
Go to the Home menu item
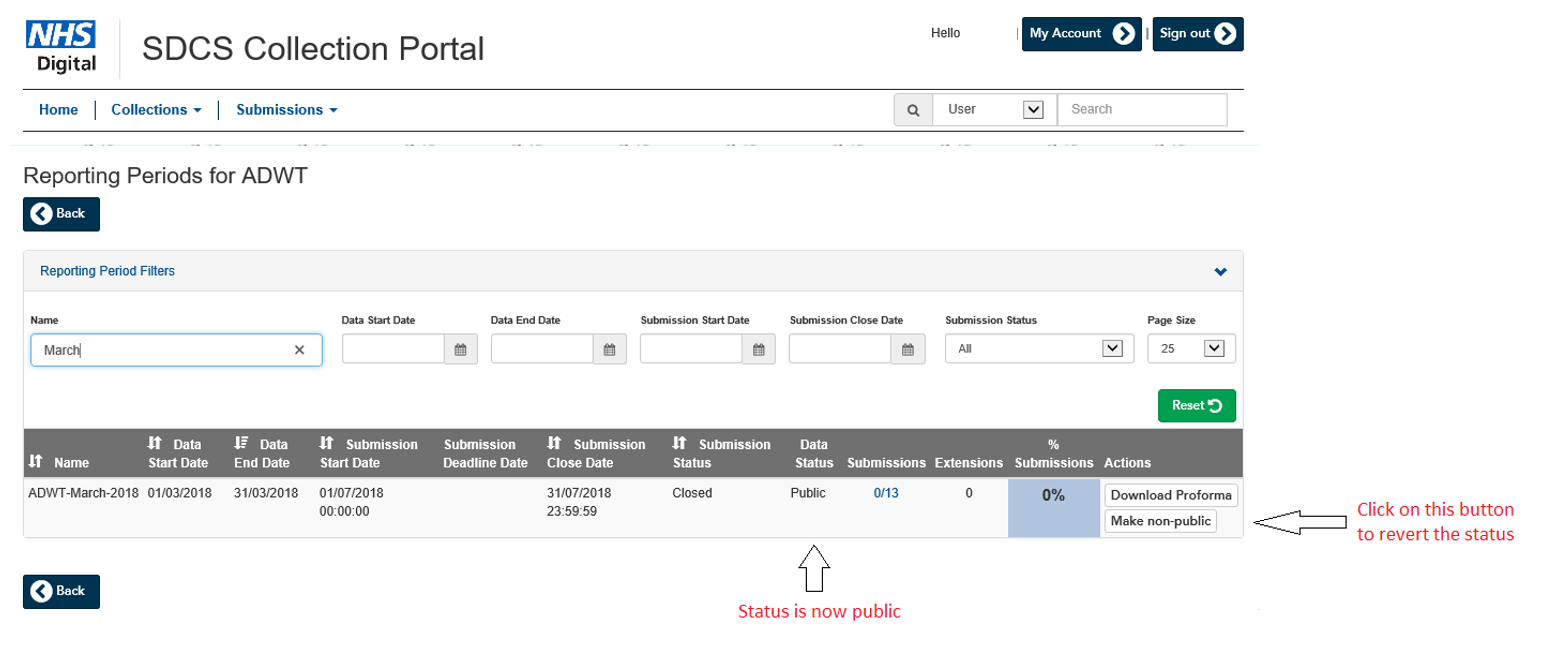pyautogui.click(x=58, y=110)
